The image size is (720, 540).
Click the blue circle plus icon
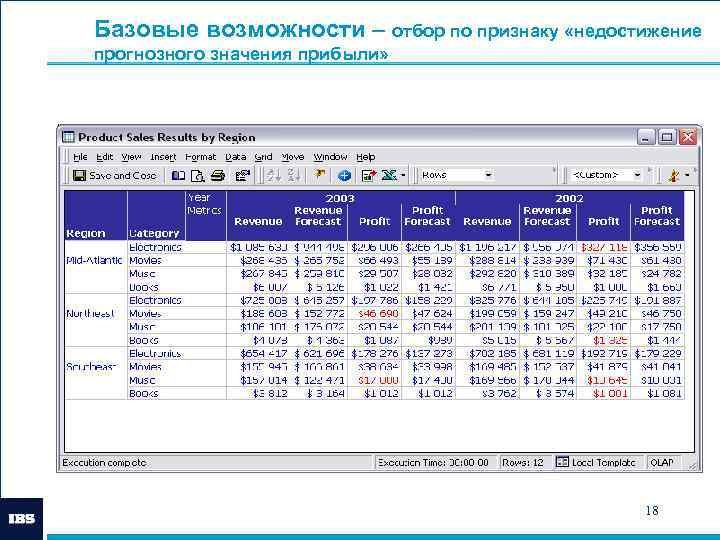click(x=344, y=175)
